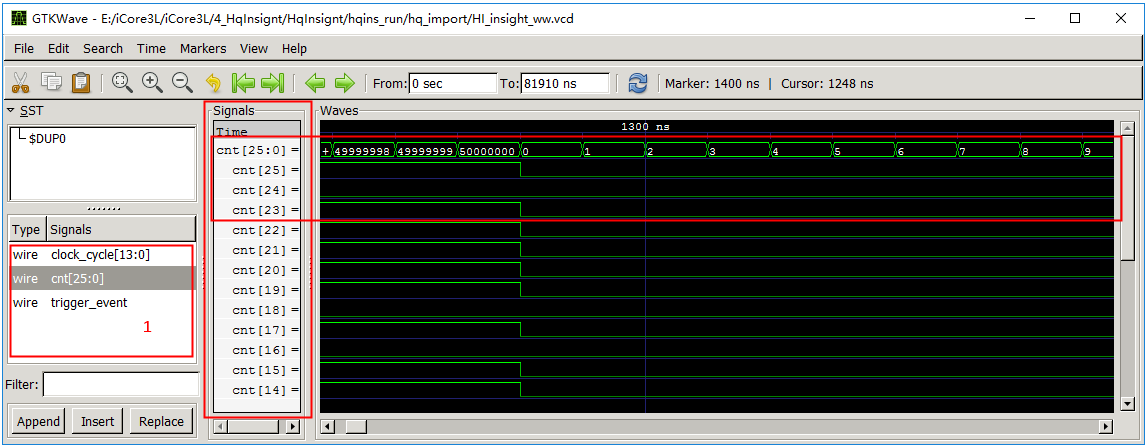Click the Zoom Fit magnifier icon
Image resolution: width=1146 pixels, height=446 pixels.
[122, 83]
